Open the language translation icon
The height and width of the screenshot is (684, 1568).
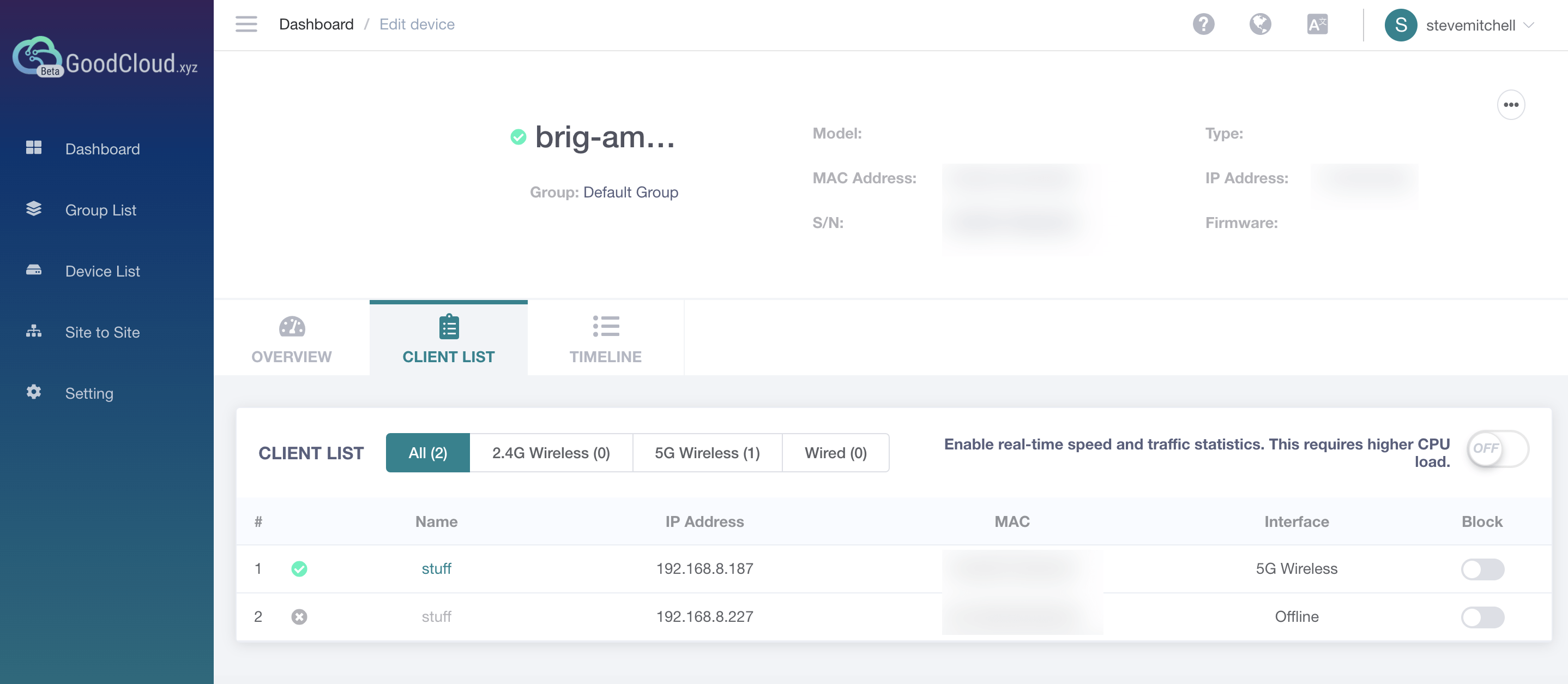(x=1317, y=25)
